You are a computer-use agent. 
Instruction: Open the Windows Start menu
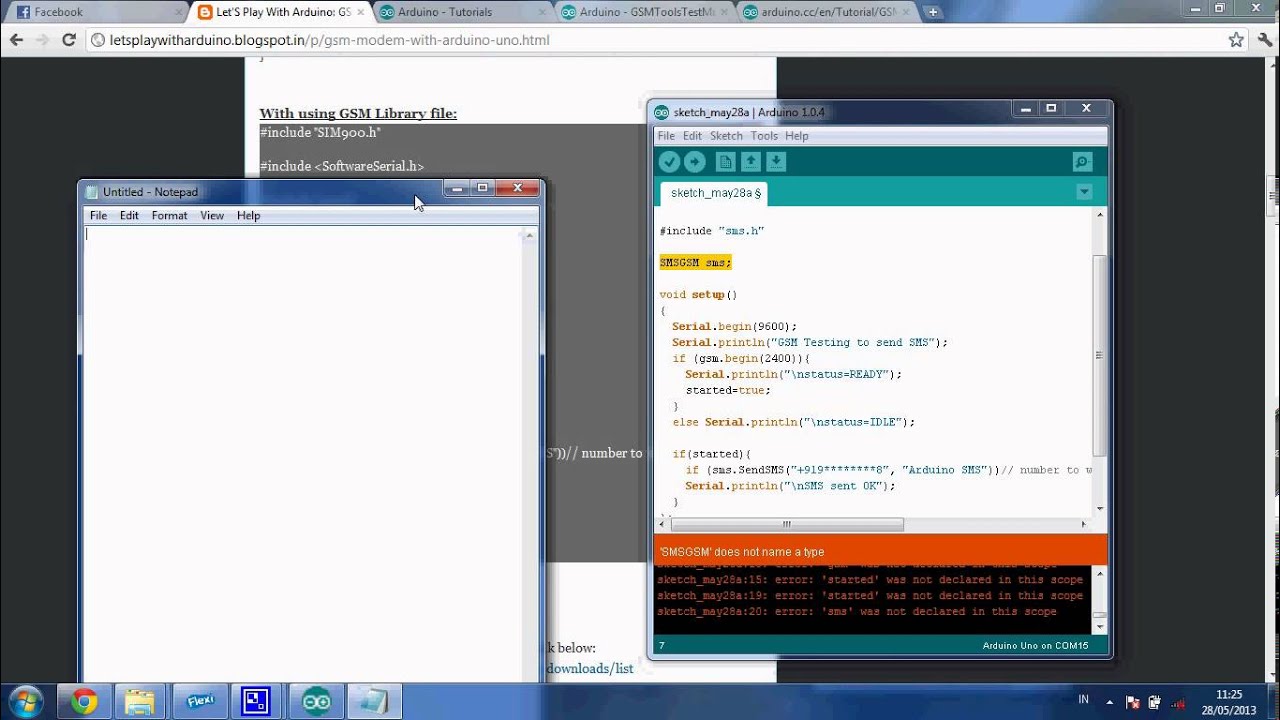tap(24, 701)
